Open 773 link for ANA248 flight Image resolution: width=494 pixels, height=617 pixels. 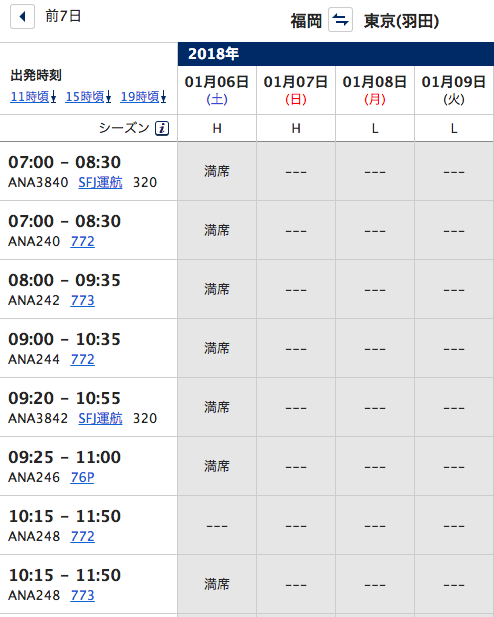(83, 595)
